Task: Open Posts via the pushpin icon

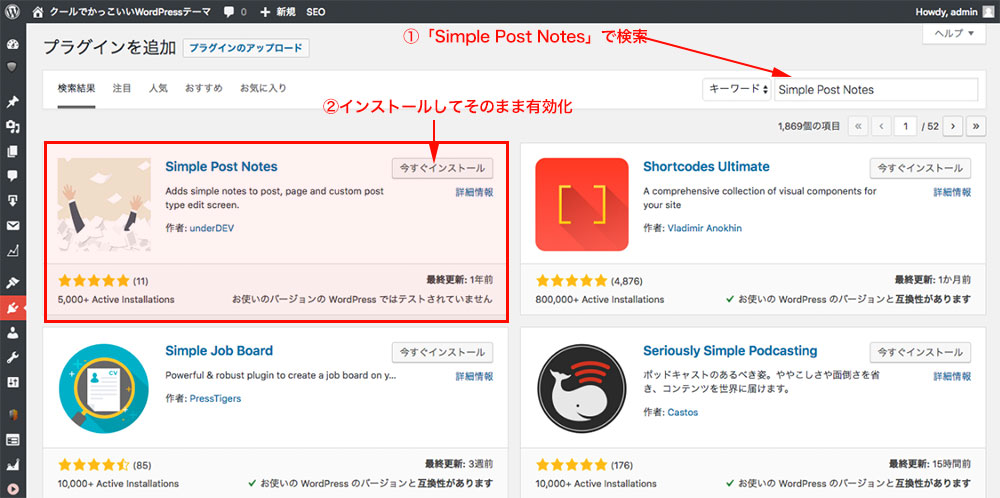Action: click(12, 102)
